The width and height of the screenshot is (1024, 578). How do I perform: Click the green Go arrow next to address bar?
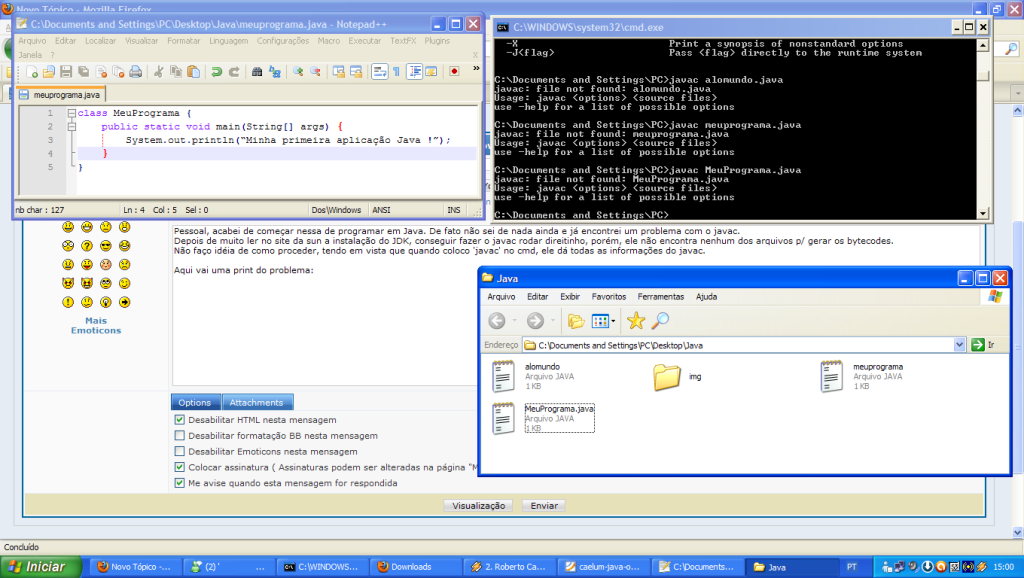[x=978, y=345]
